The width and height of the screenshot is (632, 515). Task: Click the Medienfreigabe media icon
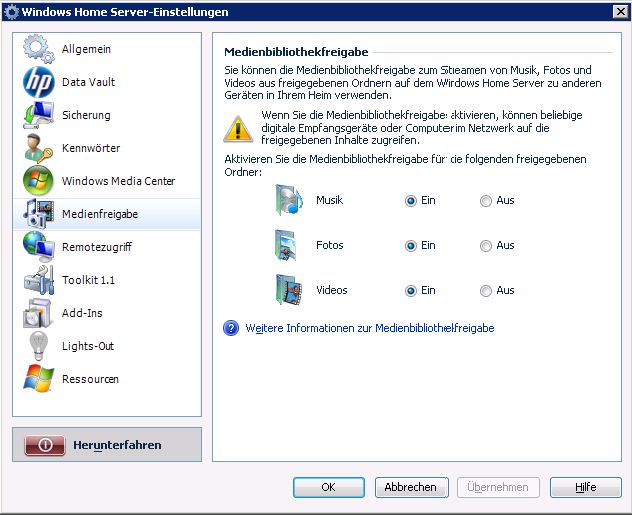pyautogui.click(x=38, y=214)
